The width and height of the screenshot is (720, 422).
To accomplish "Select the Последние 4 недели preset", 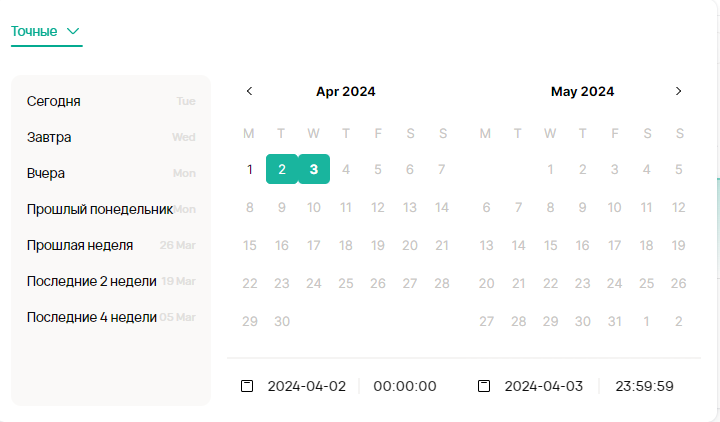I will click(92, 317).
